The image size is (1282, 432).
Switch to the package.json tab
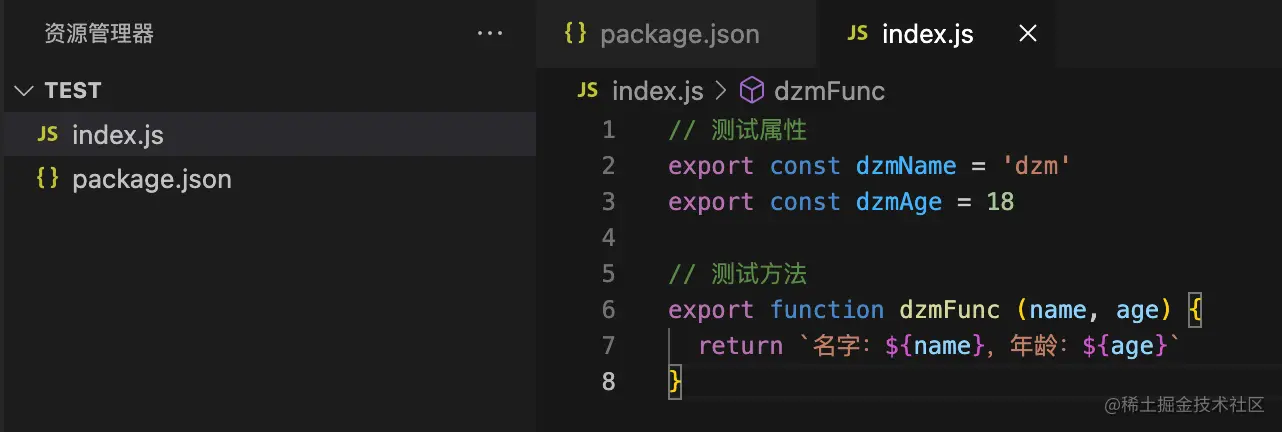(x=679, y=34)
